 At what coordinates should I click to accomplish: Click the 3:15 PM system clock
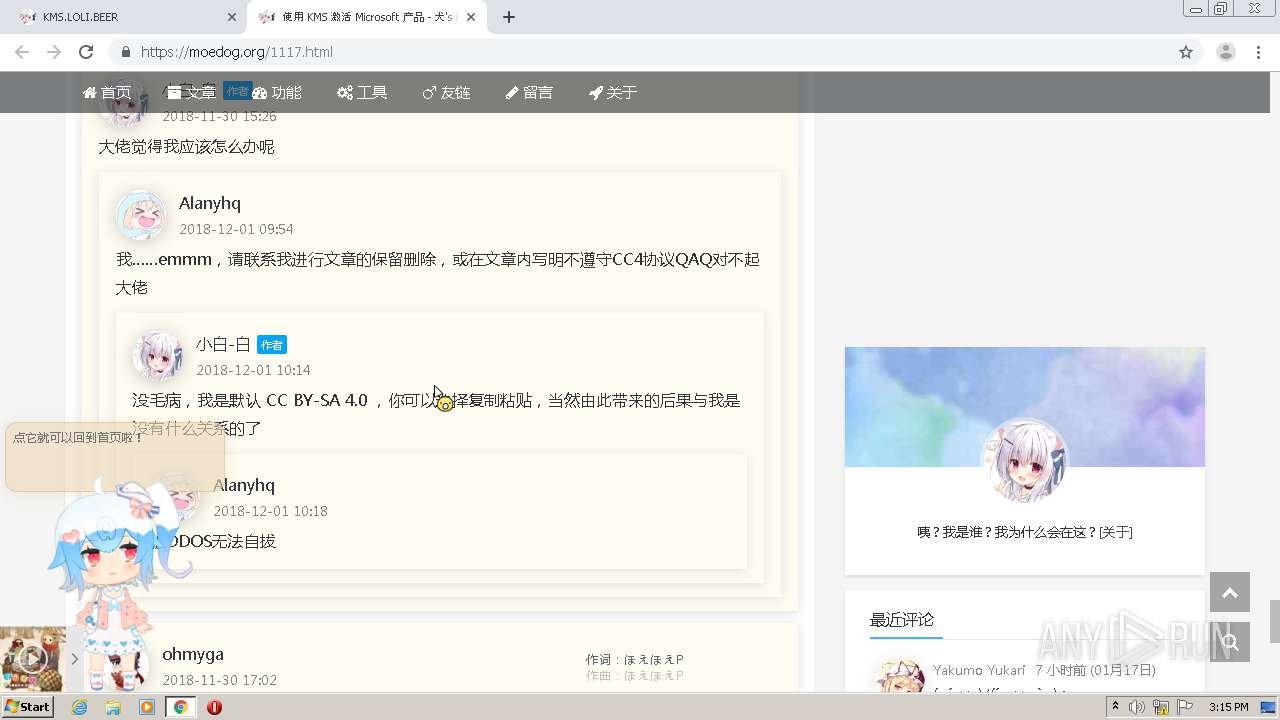1228,707
